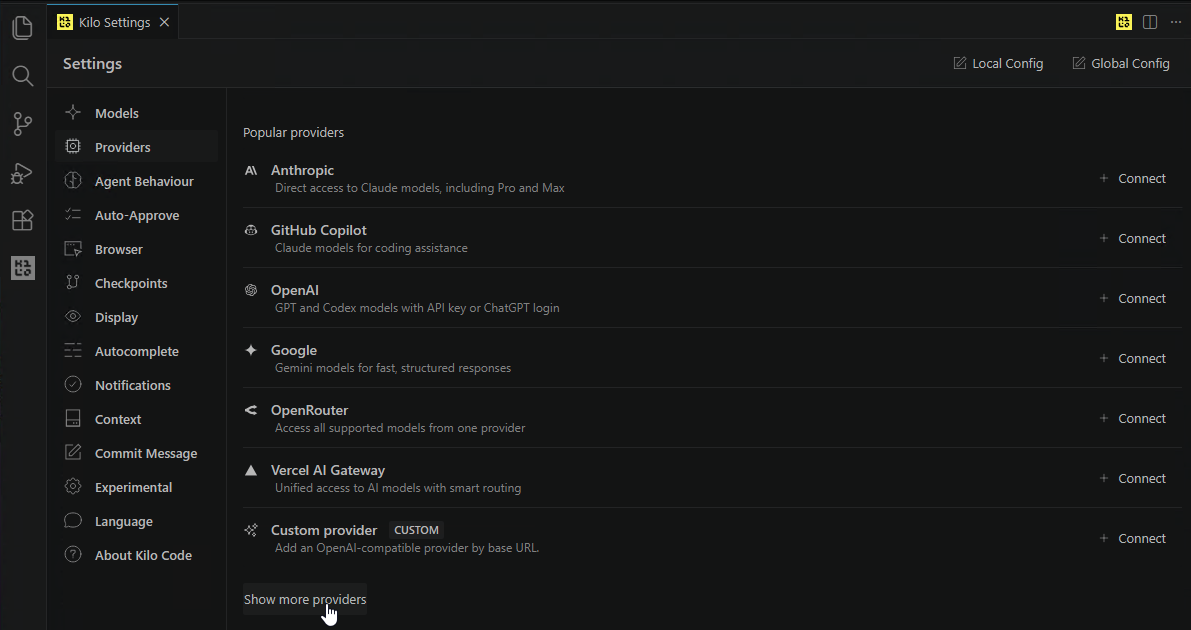Connect the Anthropic provider
This screenshot has height=630, width=1191.
pos(1132,179)
